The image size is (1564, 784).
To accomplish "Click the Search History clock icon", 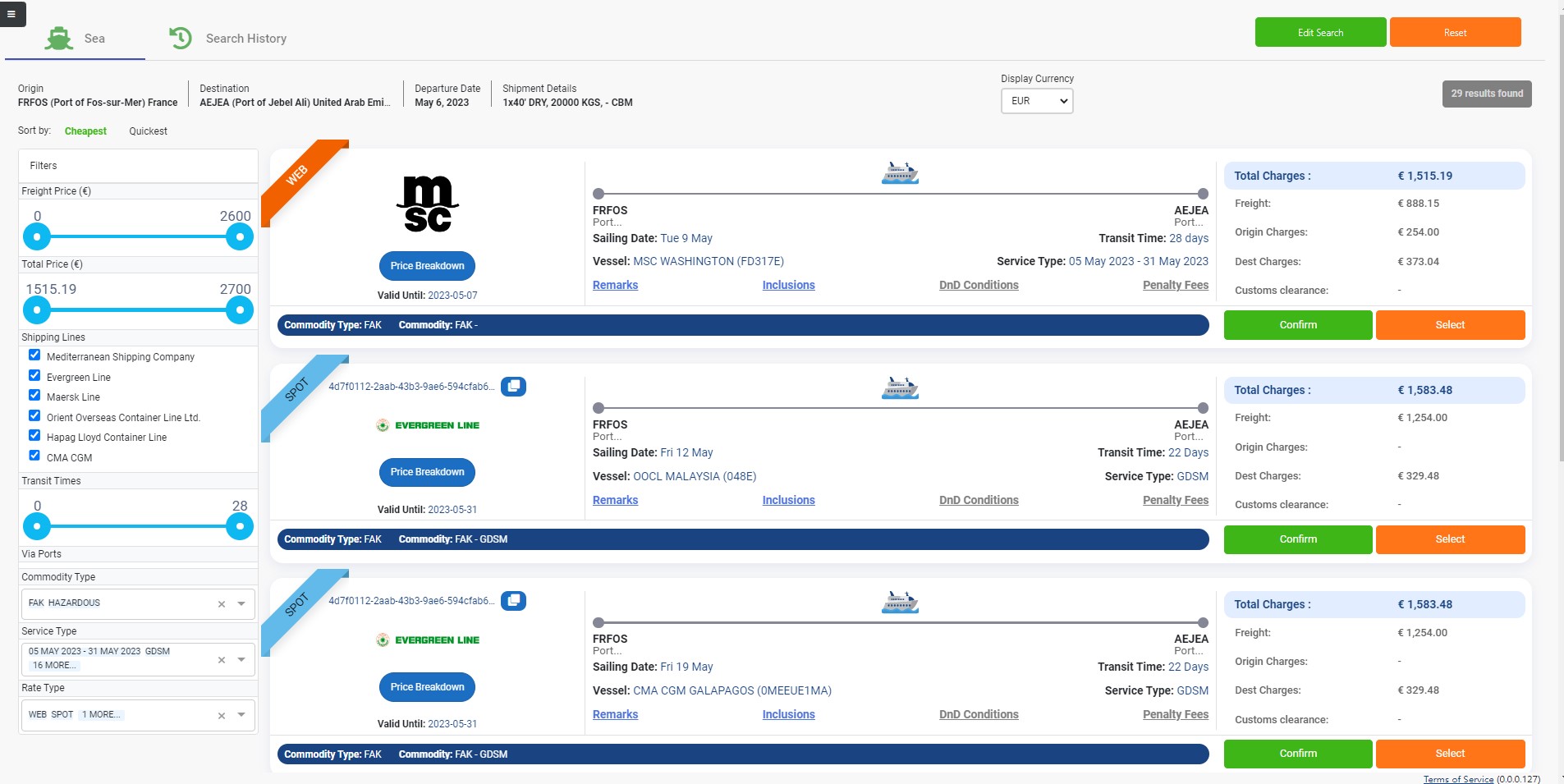I will [x=181, y=38].
